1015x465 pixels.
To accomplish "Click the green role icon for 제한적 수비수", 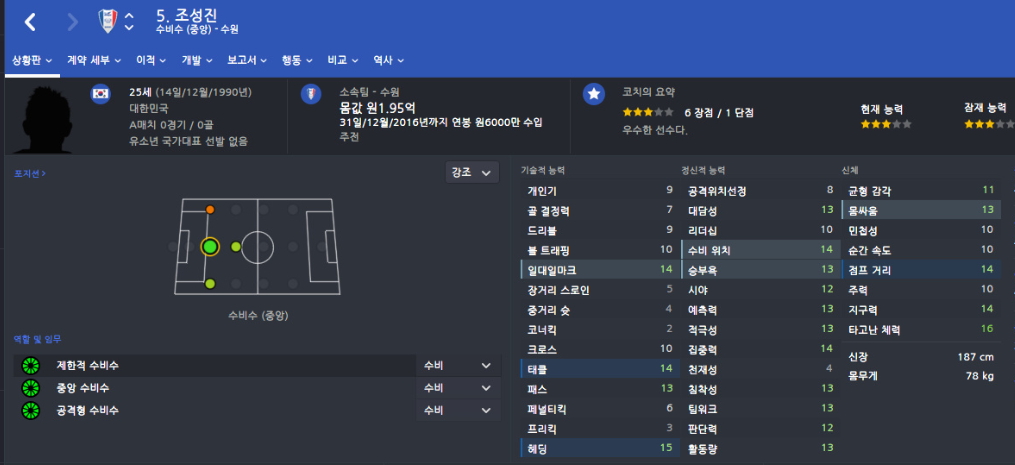I will click(30, 366).
